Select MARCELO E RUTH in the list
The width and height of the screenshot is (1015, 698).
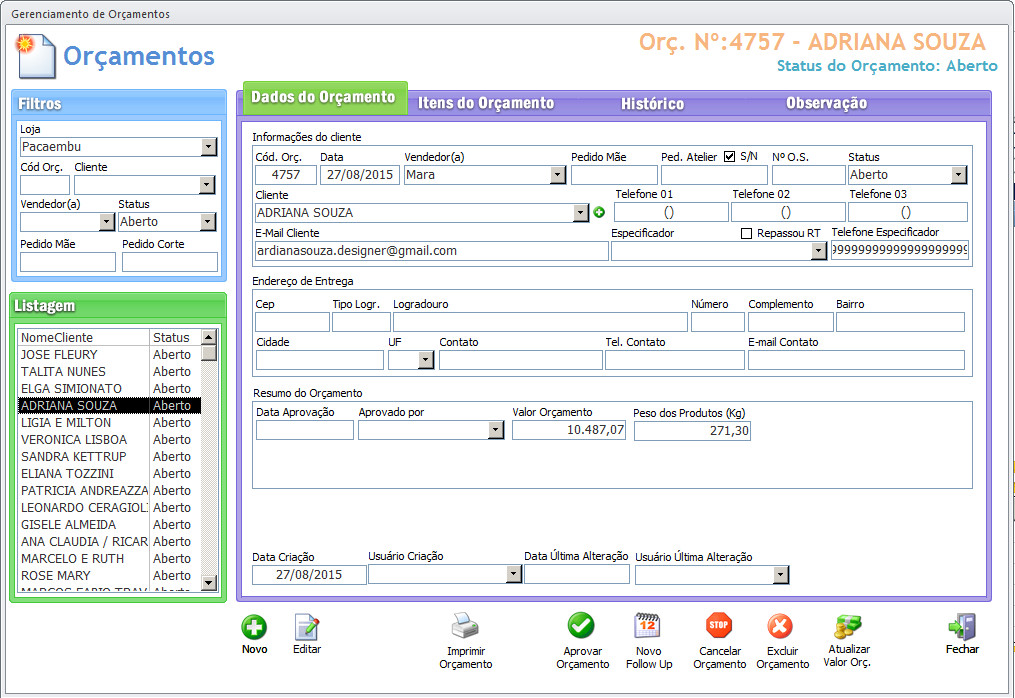point(109,558)
